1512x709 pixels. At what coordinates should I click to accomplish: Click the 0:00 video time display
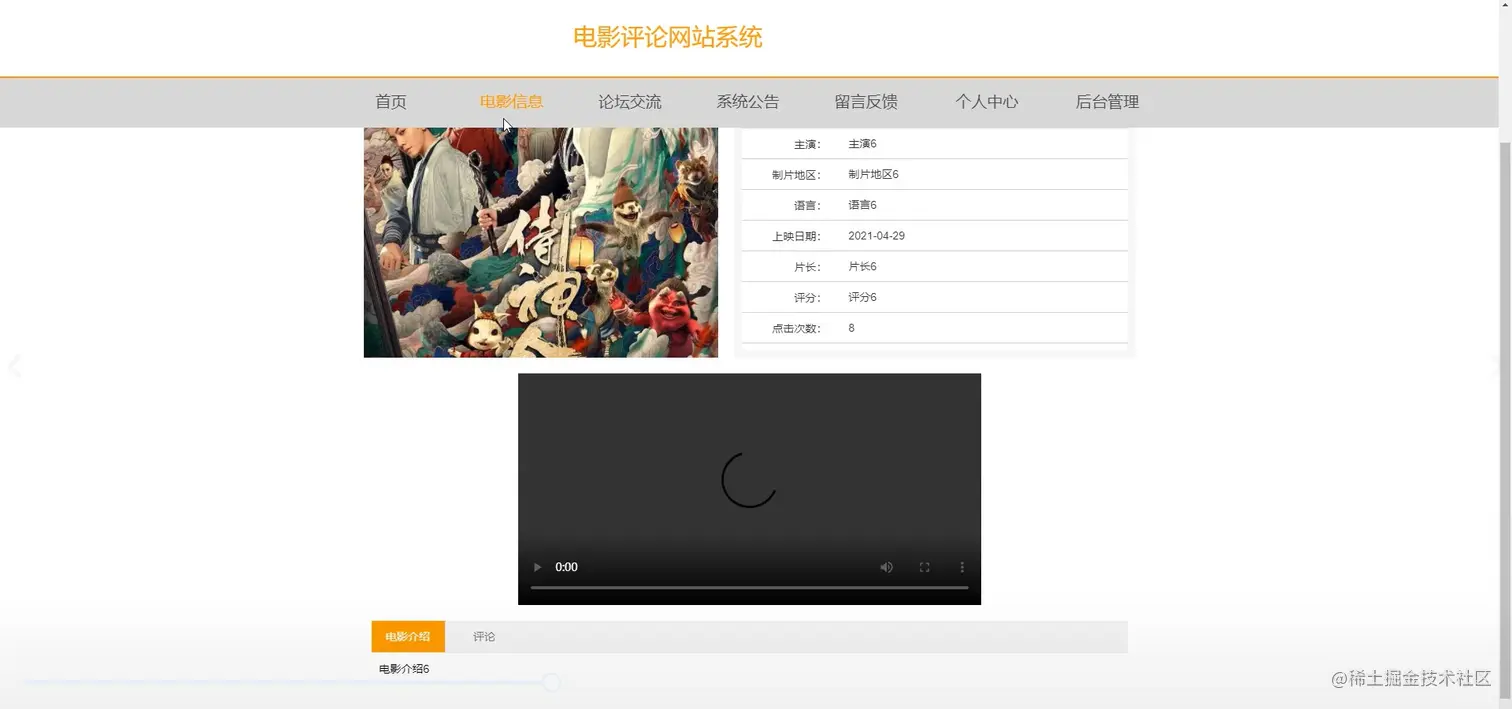(x=566, y=567)
